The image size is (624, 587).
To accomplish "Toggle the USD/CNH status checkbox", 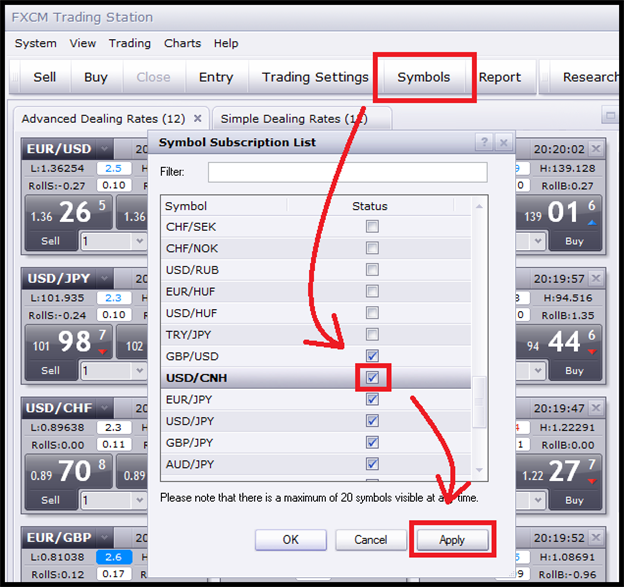I will pos(372,377).
